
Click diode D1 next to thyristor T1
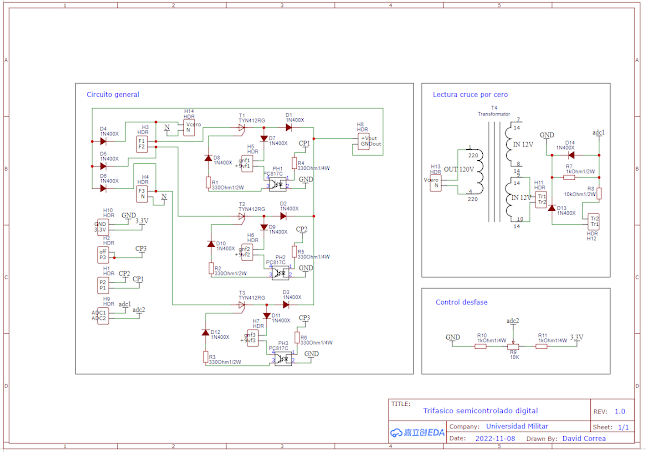click(288, 128)
